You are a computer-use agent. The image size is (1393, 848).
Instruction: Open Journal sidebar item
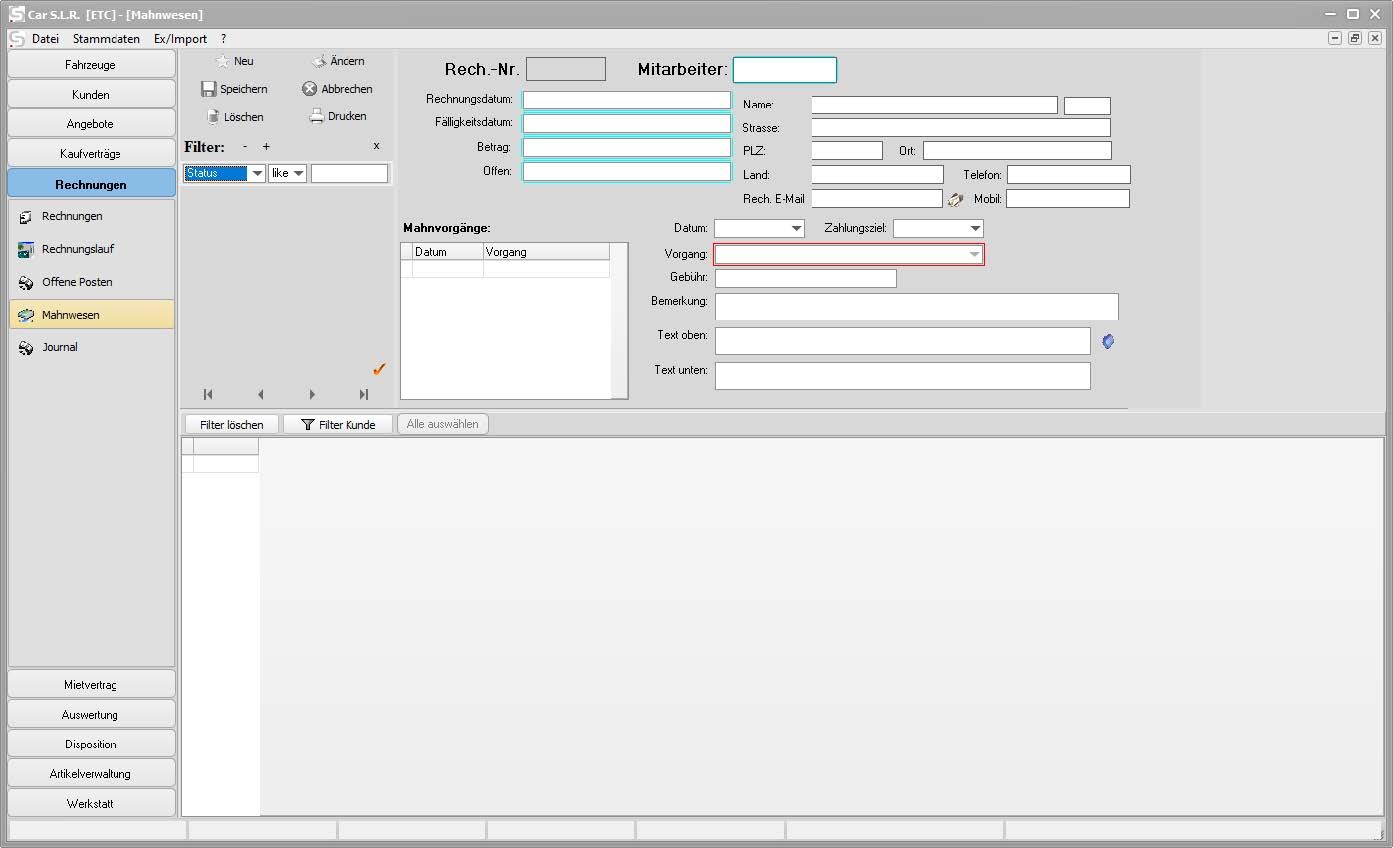(x=92, y=347)
